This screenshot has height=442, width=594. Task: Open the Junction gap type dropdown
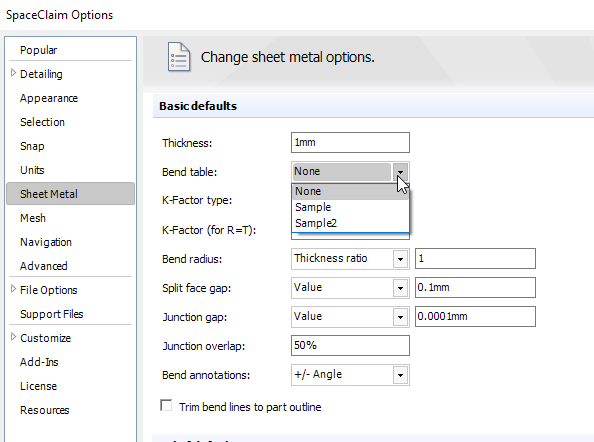point(400,317)
